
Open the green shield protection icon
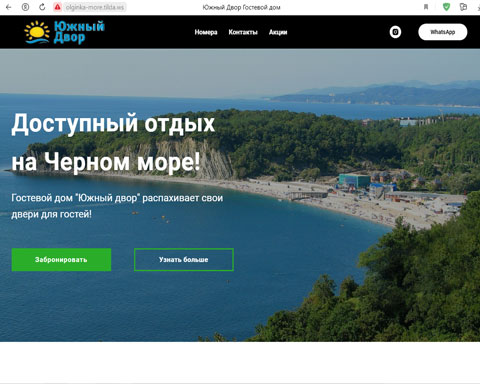(x=446, y=7)
